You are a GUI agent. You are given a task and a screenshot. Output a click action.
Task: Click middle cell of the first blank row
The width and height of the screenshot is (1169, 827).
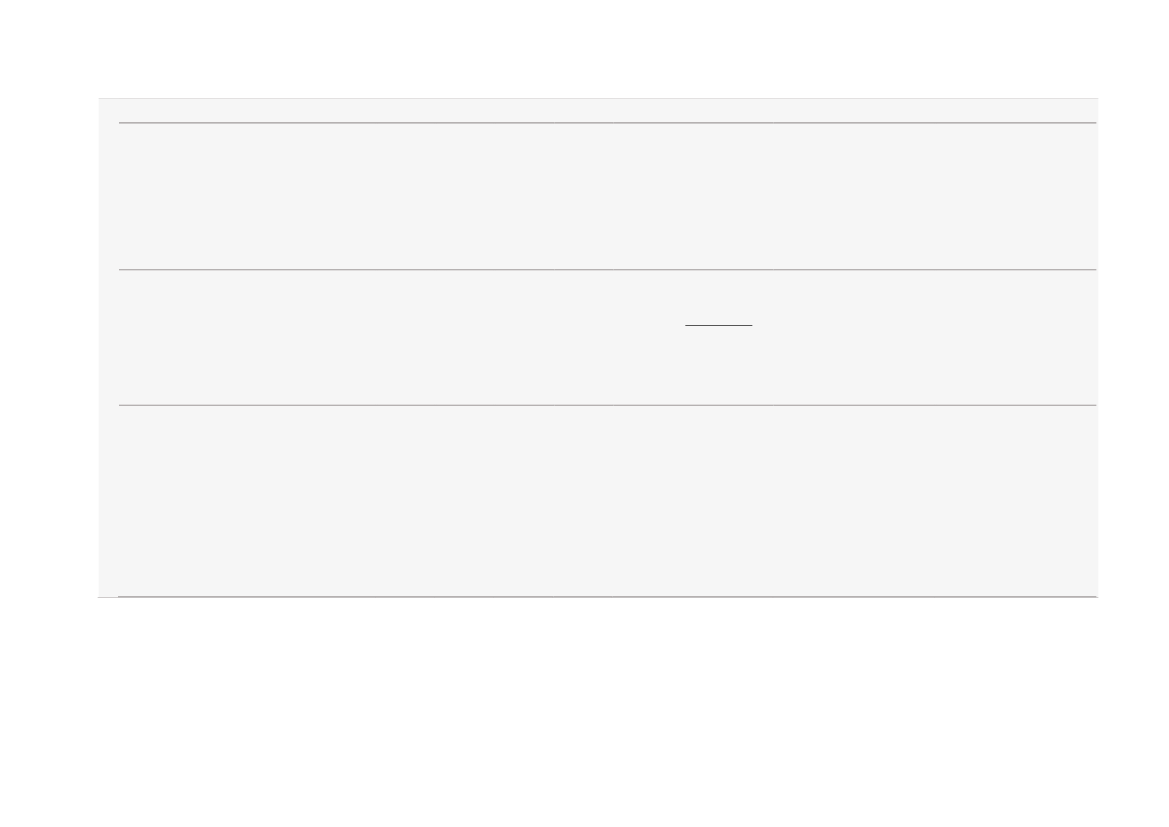pyautogui.click(x=693, y=196)
